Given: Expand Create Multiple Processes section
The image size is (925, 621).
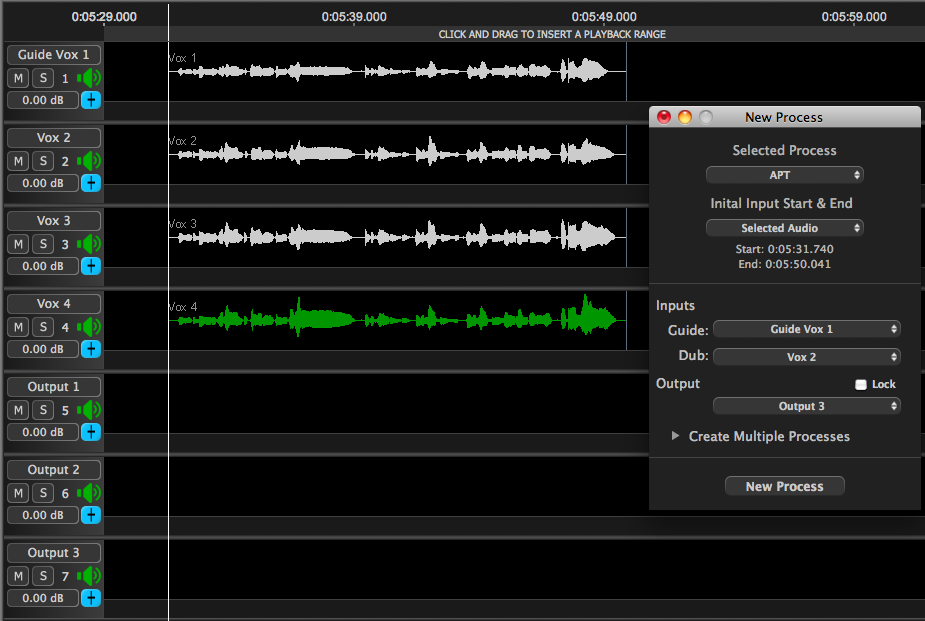Looking at the screenshot, I should coord(676,436).
